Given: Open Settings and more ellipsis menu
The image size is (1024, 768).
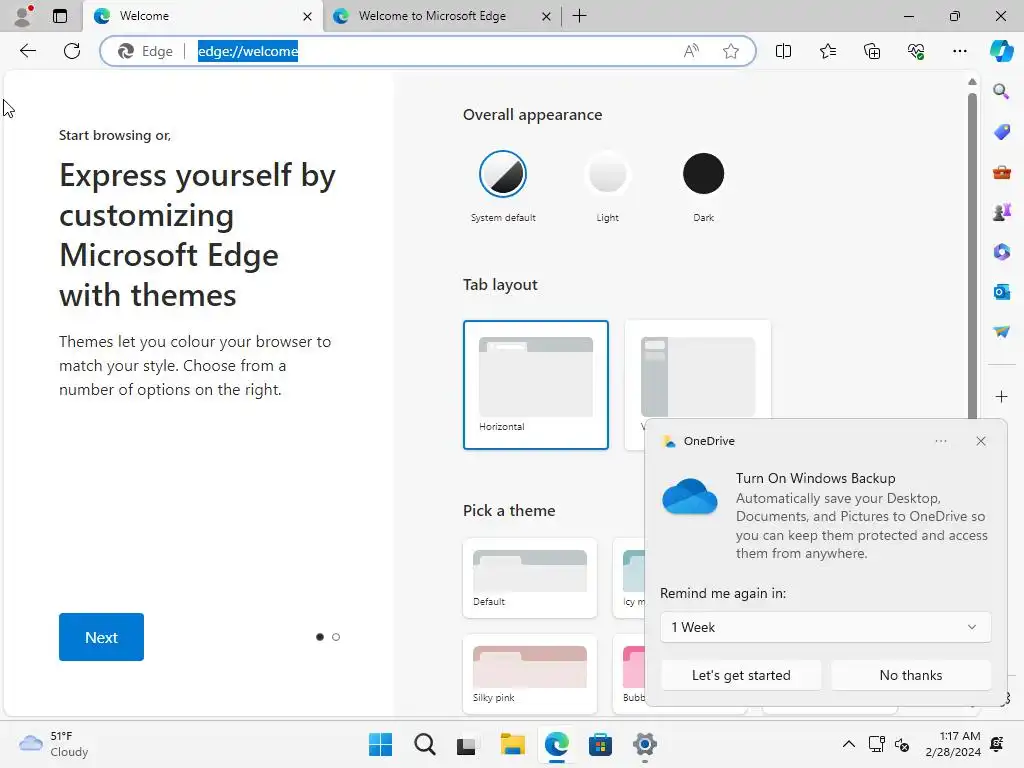Looking at the screenshot, I should pos(959,51).
